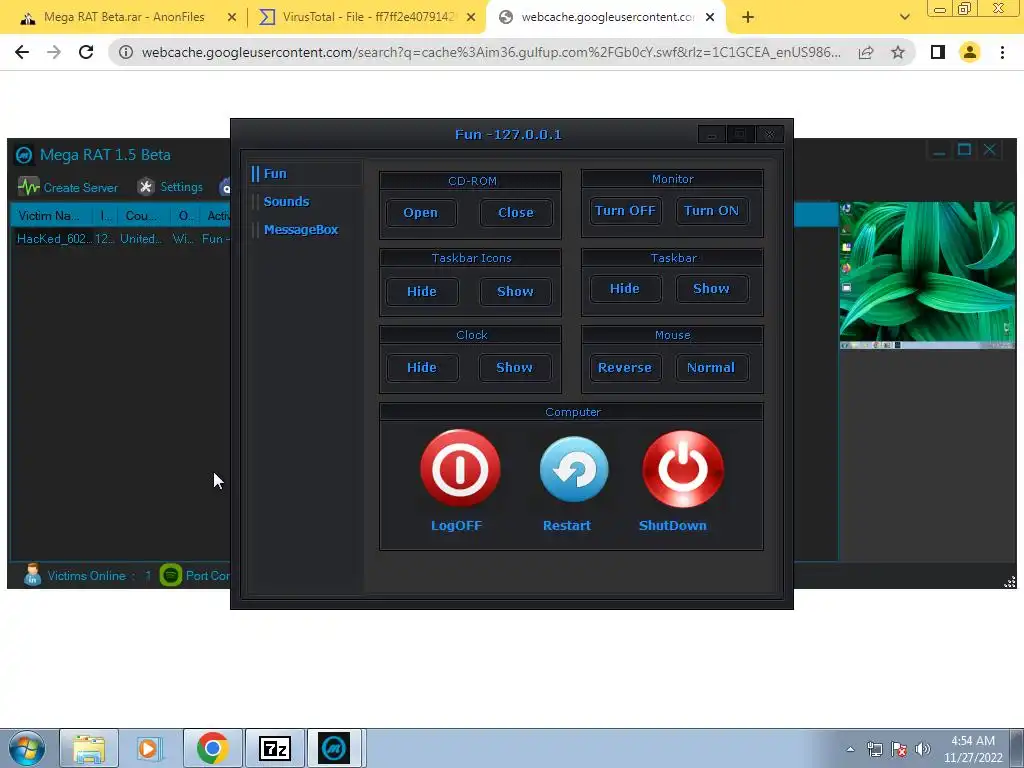Click Monitor Turn OFF button
1024x768 pixels.
pos(625,211)
